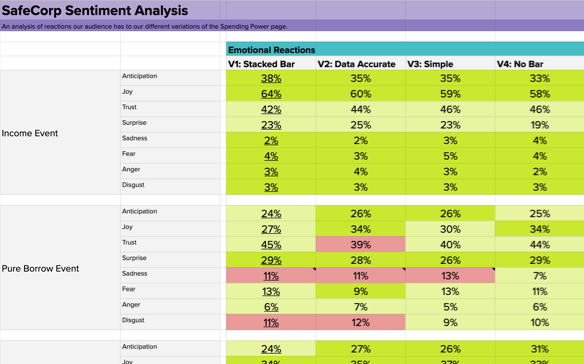Open the 64% Income Joy link
Viewport: 584px width, 364px height.
271,94
